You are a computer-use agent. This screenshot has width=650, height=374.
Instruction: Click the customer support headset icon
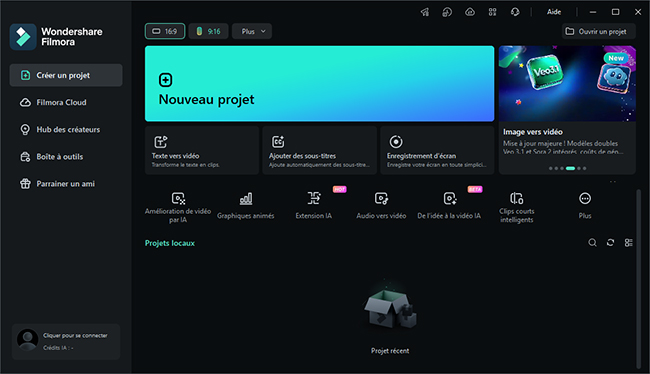point(515,12)
